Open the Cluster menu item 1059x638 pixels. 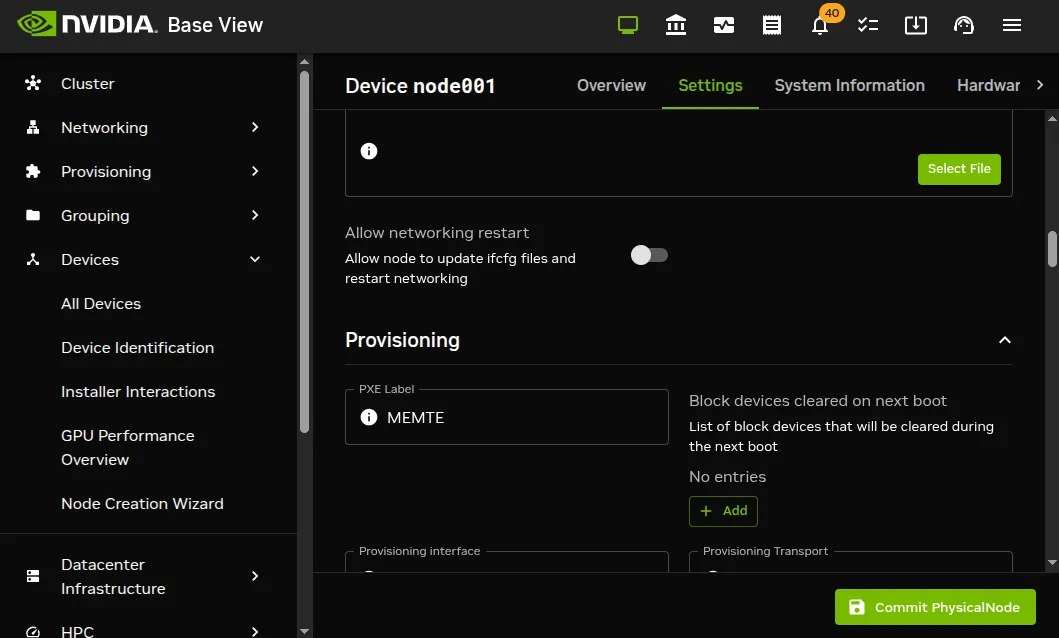pyautogui.click(x=87, y=83)
